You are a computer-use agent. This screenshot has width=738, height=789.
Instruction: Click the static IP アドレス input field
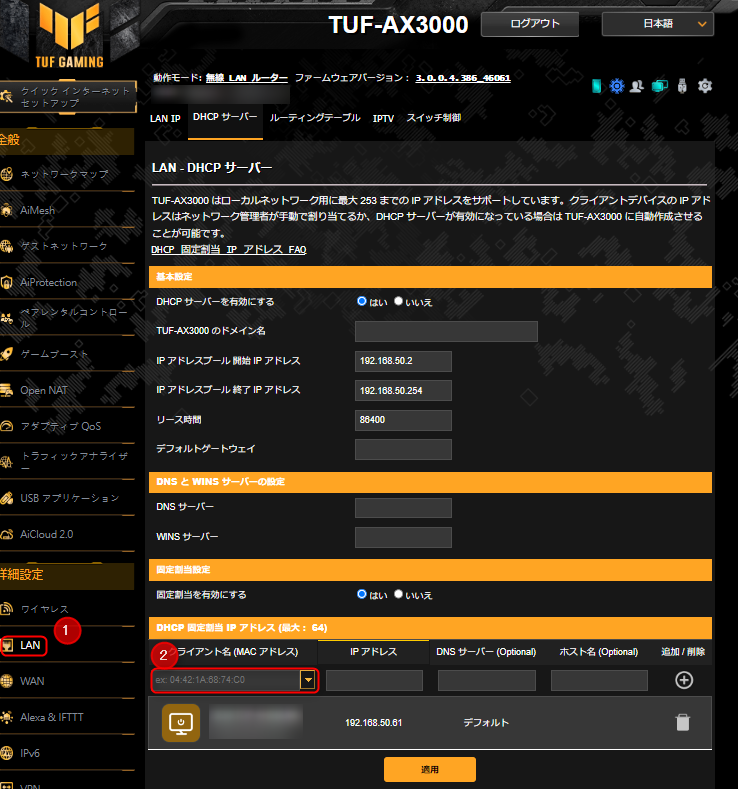[x=374, y=680]
